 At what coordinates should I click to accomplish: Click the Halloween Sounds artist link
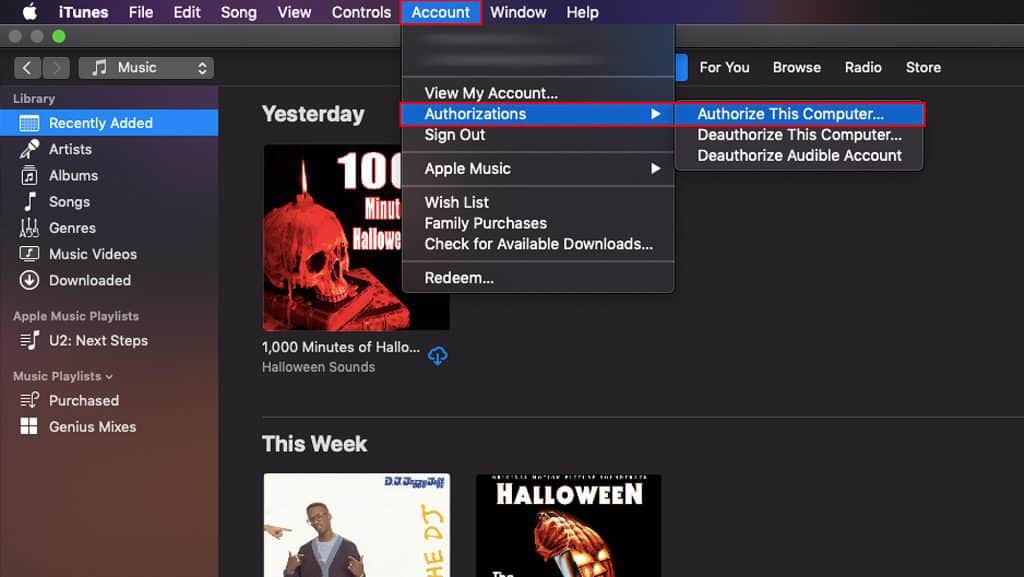click(318, 367)
